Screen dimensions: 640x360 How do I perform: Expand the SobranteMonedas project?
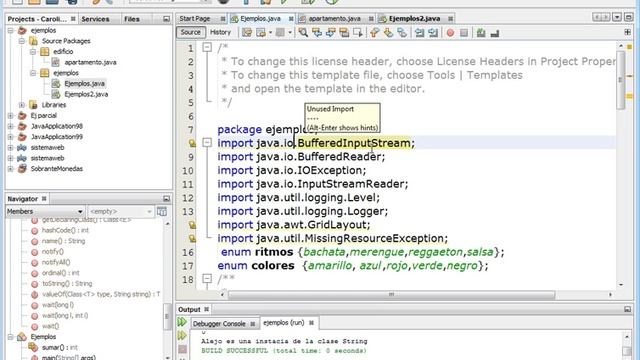coord(11,169)
